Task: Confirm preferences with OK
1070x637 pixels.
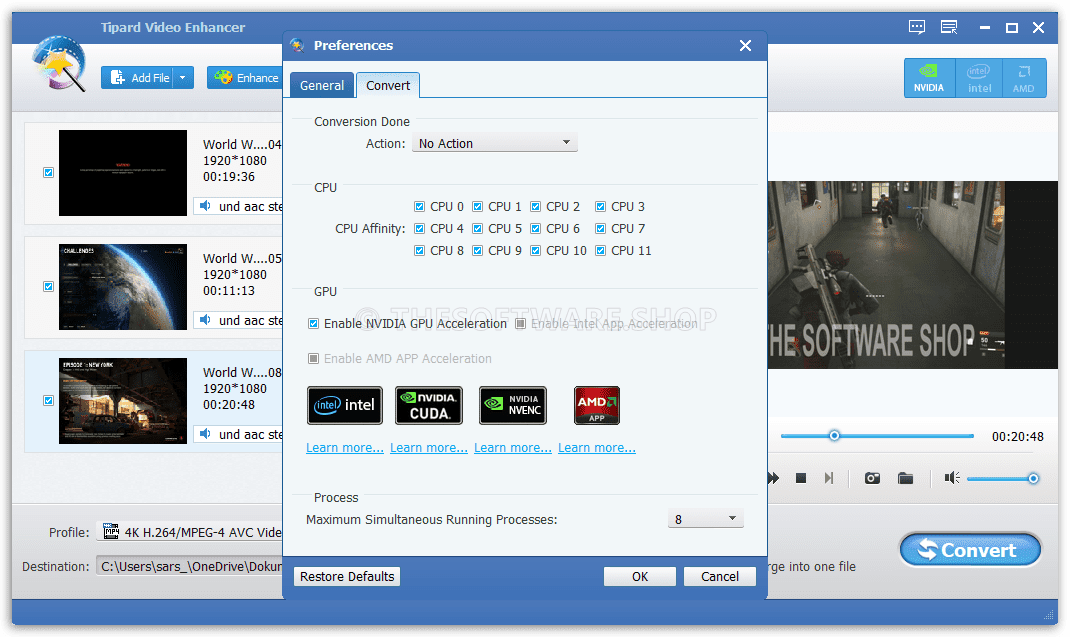Action: (639, 576)
